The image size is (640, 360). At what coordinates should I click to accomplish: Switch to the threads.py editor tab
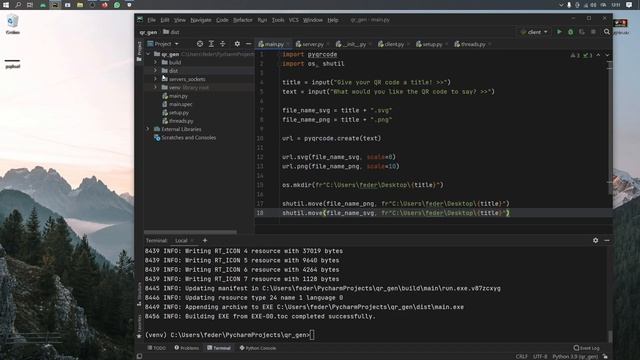(x=471, y=44)
